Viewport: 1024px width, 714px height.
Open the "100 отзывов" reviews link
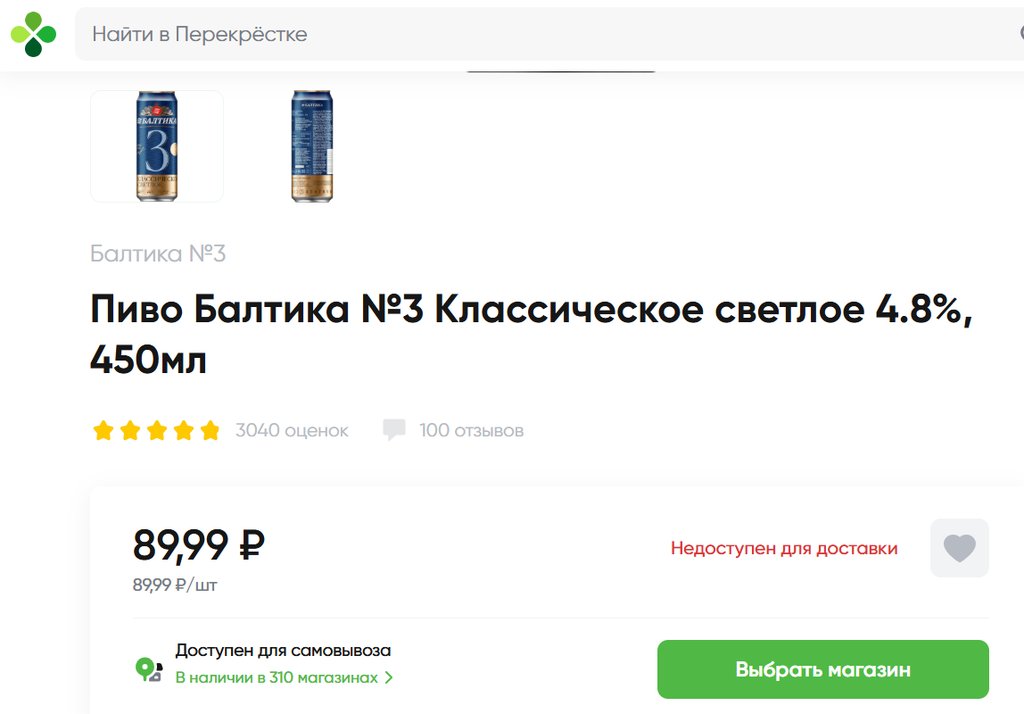tap(471, 431)
